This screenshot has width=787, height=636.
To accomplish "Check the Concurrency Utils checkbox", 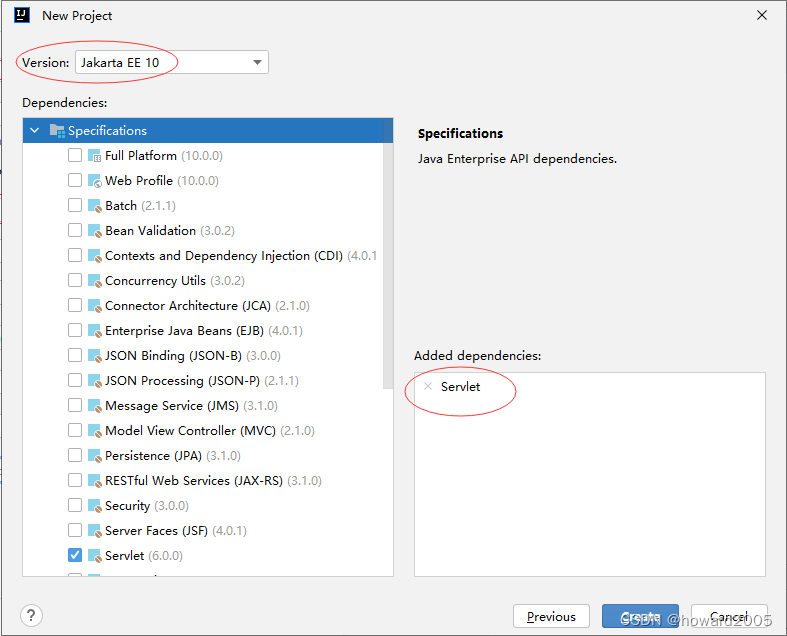I will pyautogui.click(x=75, y=280).
